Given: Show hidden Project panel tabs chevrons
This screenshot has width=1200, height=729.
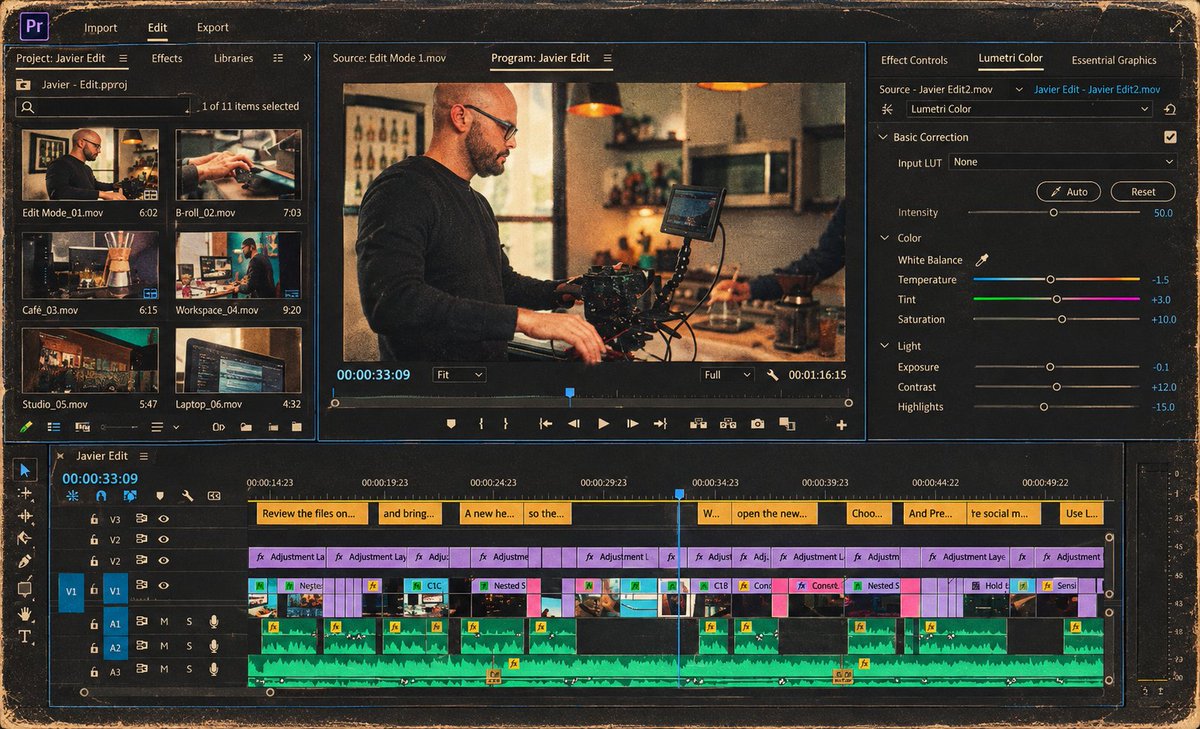Looking at the screenshot, I should 307,58.
